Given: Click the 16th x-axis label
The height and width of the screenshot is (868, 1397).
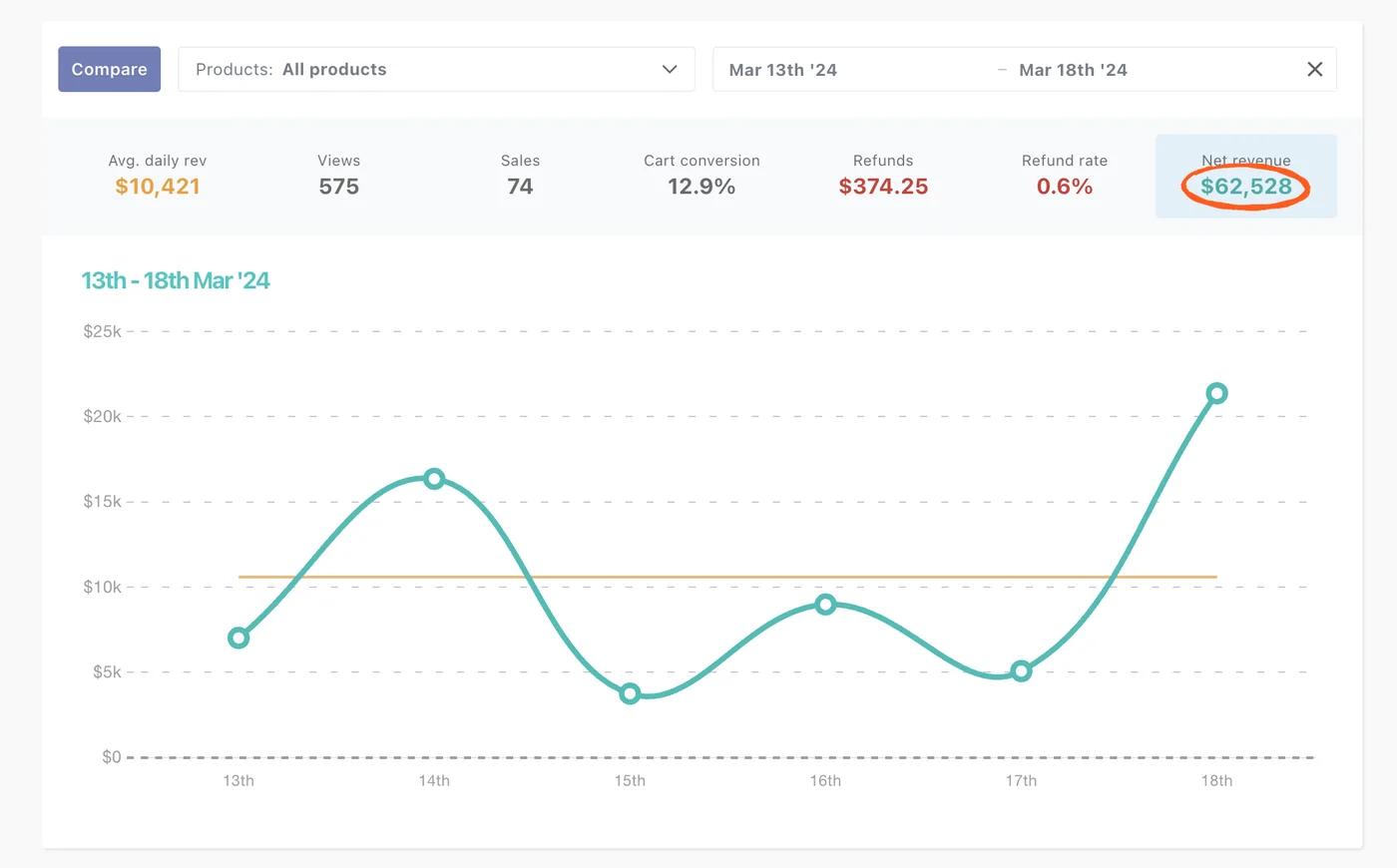Looking at the screenshot, I should pyautogui.click(x=825, y=781).
